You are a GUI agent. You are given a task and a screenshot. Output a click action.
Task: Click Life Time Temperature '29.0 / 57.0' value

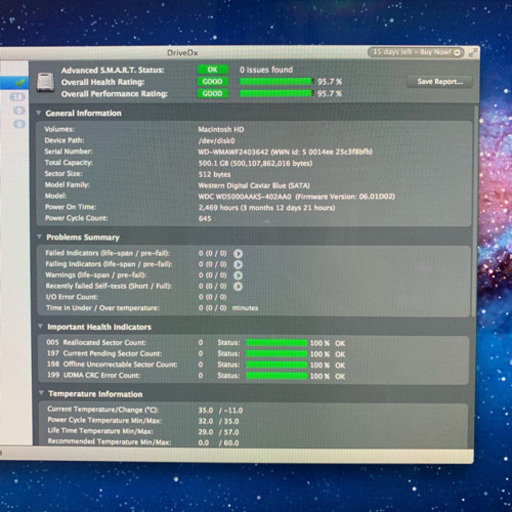click(x=219, y=432)
